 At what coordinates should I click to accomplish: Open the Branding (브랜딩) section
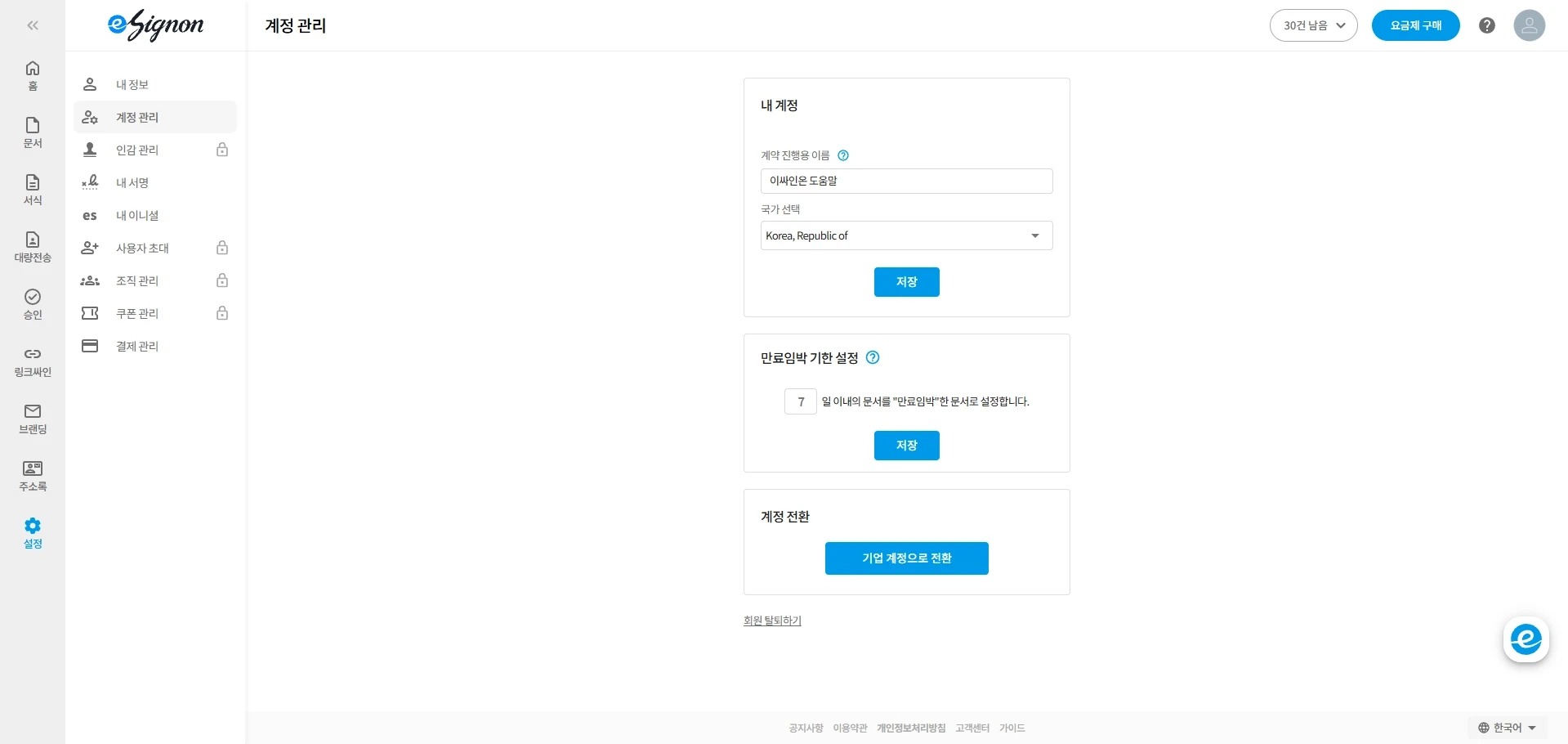(33, 419)
